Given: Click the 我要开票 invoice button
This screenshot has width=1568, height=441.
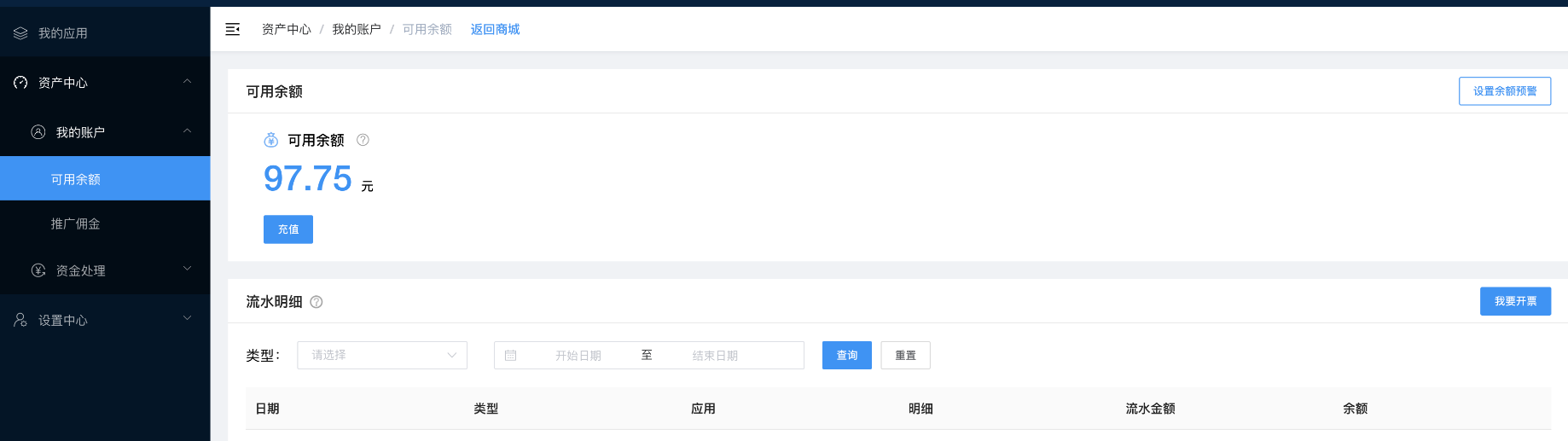Looking at the screenshot, I should [x=1515, y=301].
